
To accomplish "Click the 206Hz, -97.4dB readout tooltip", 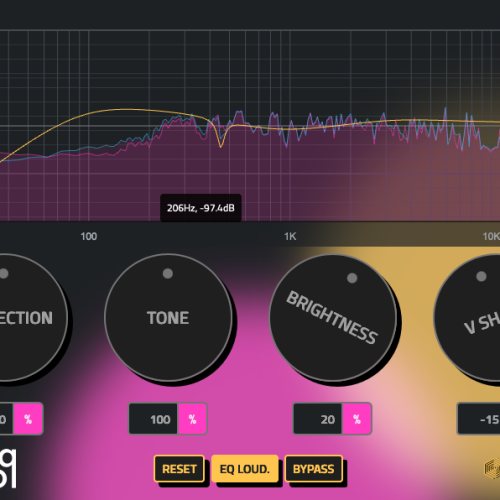I will pos(201,208).
